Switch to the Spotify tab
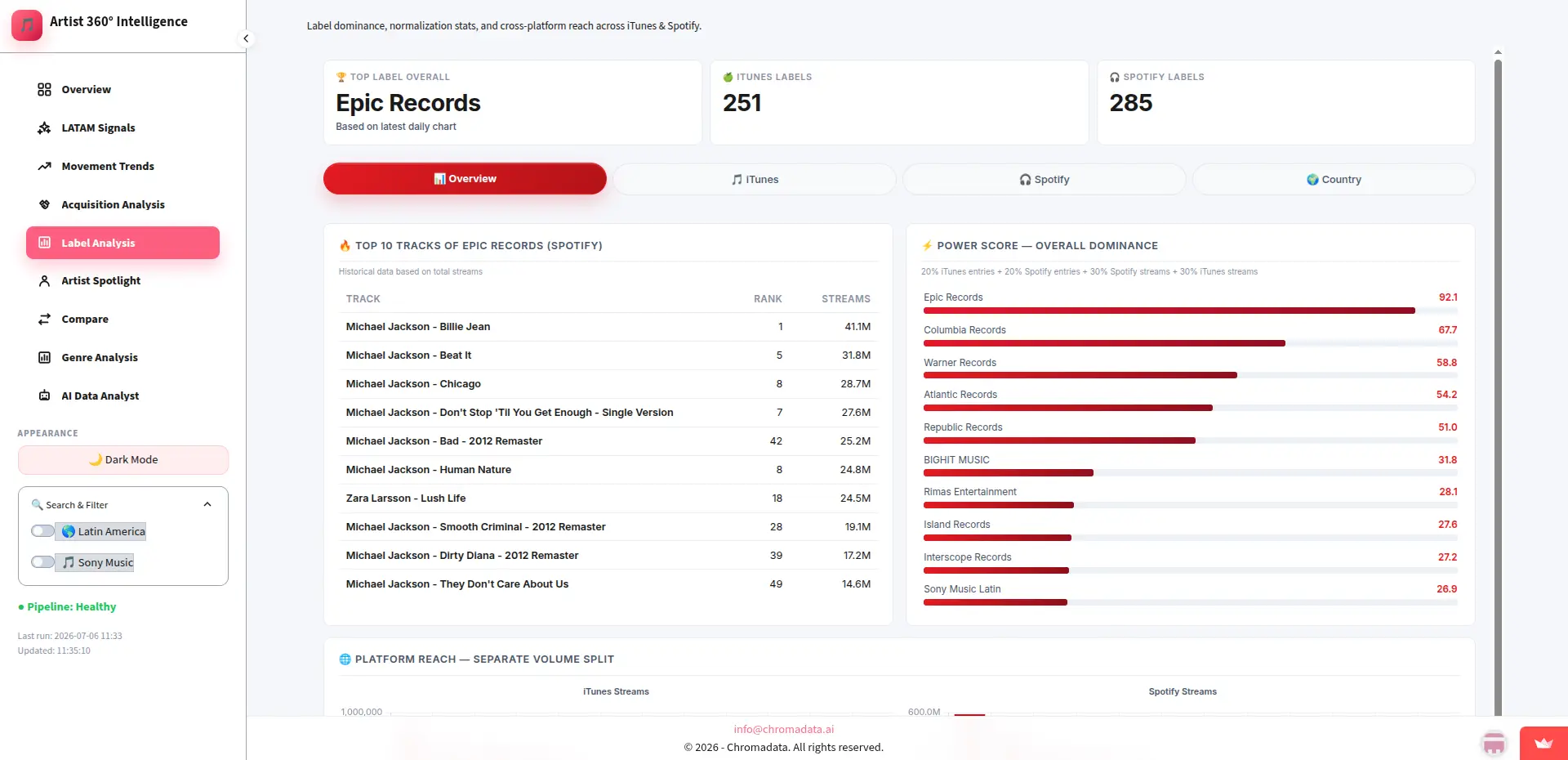Screen dimensions: 1568x760 click(x=1044, y=179)
